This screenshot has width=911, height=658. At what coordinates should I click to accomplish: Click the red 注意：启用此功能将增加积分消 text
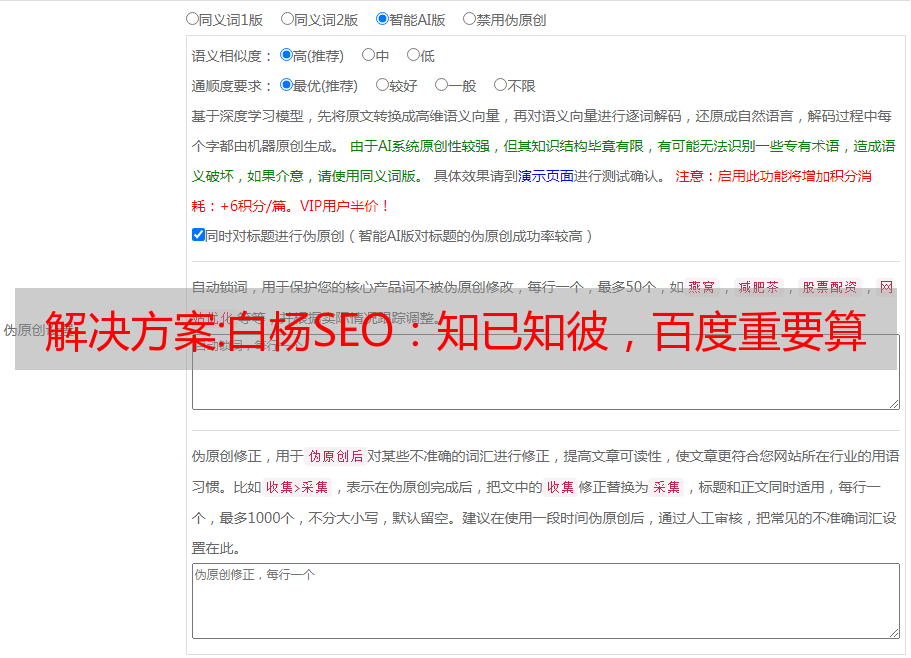pyautogui.click(x=773, y=176)
